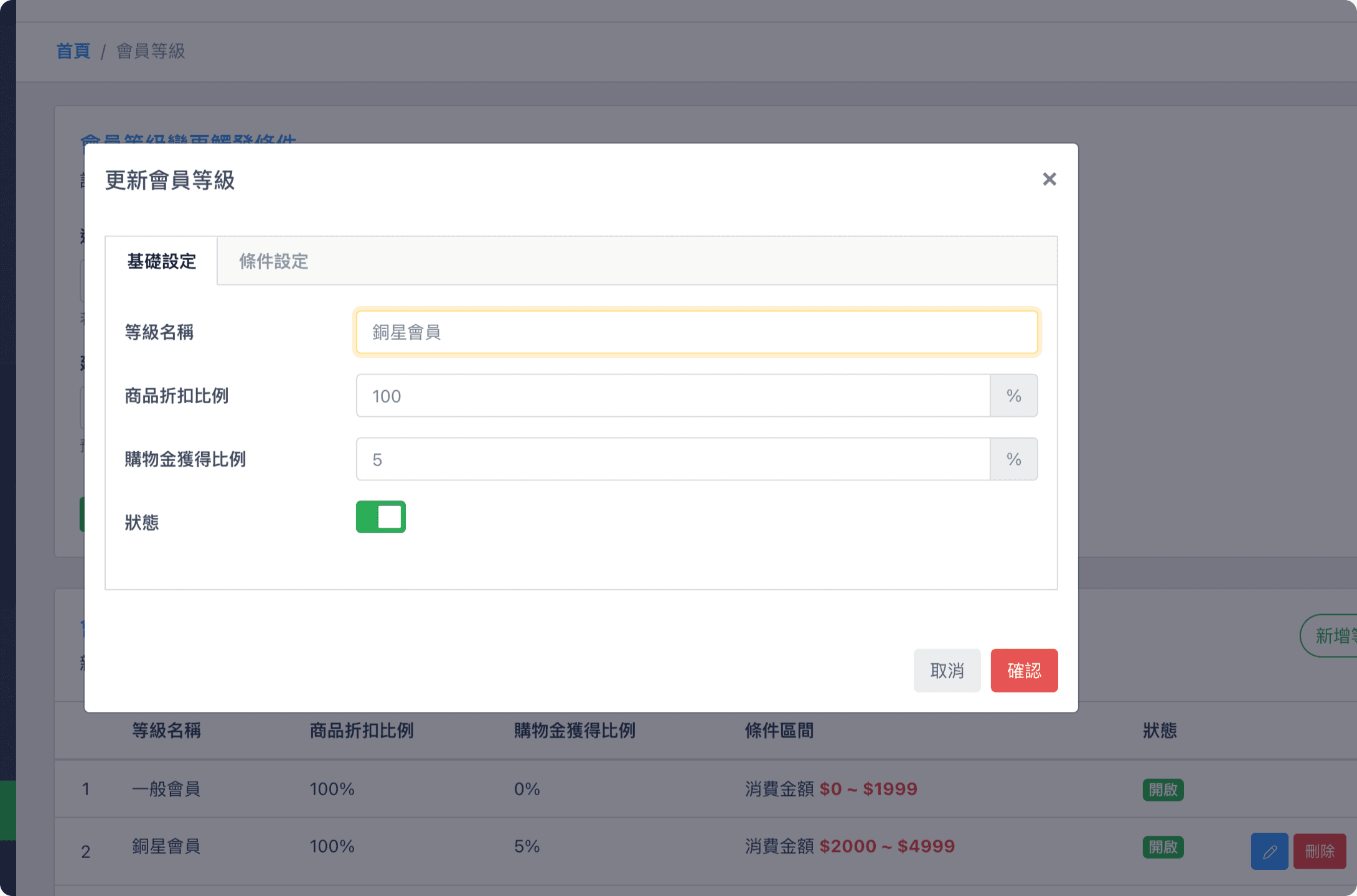Click the 等級名稱 table column header
1357x896 pixels.
coord(166,730)
